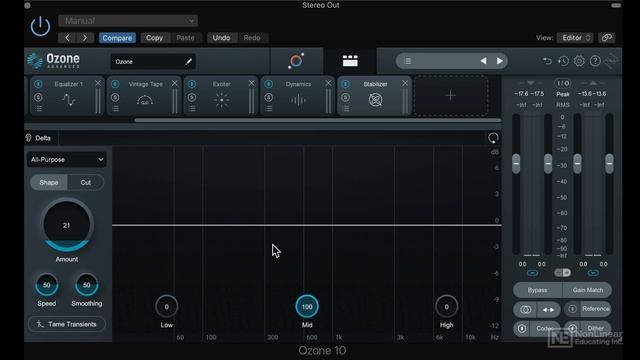Image resolution: width=640 pixels, height=360 pixels.
Task: Go to previous preset arrow
Action: click(x=67, y=38)
